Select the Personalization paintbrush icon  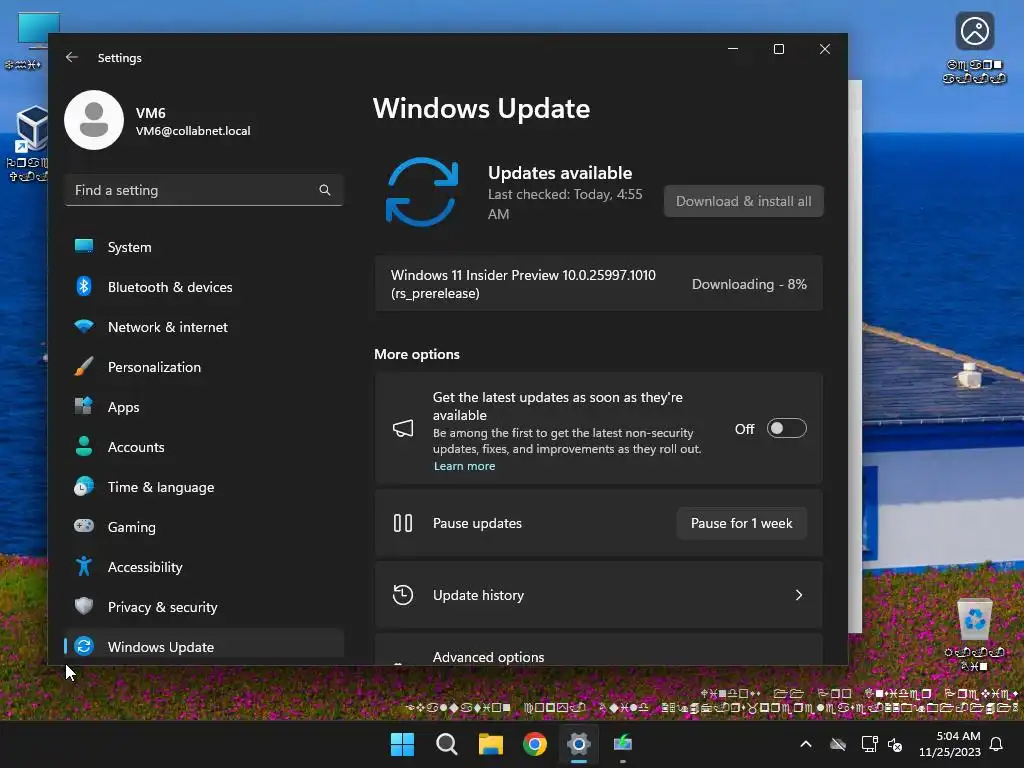[84, 366]
